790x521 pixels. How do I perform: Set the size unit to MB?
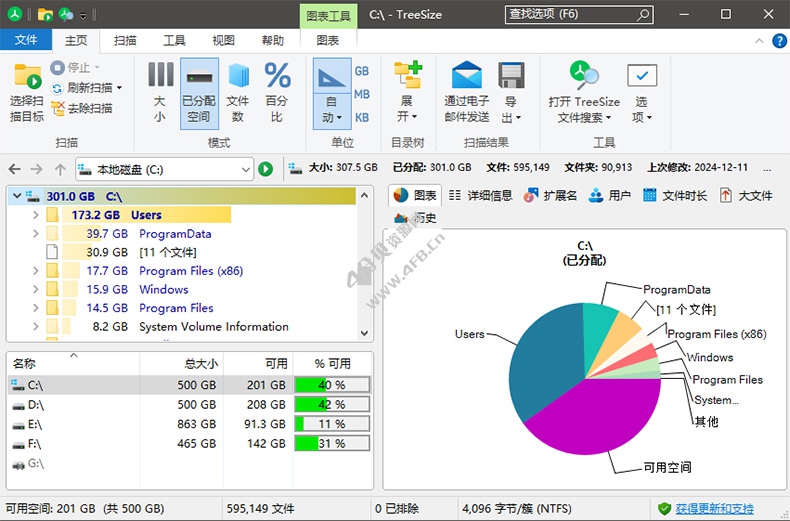[x=362, y=94]
